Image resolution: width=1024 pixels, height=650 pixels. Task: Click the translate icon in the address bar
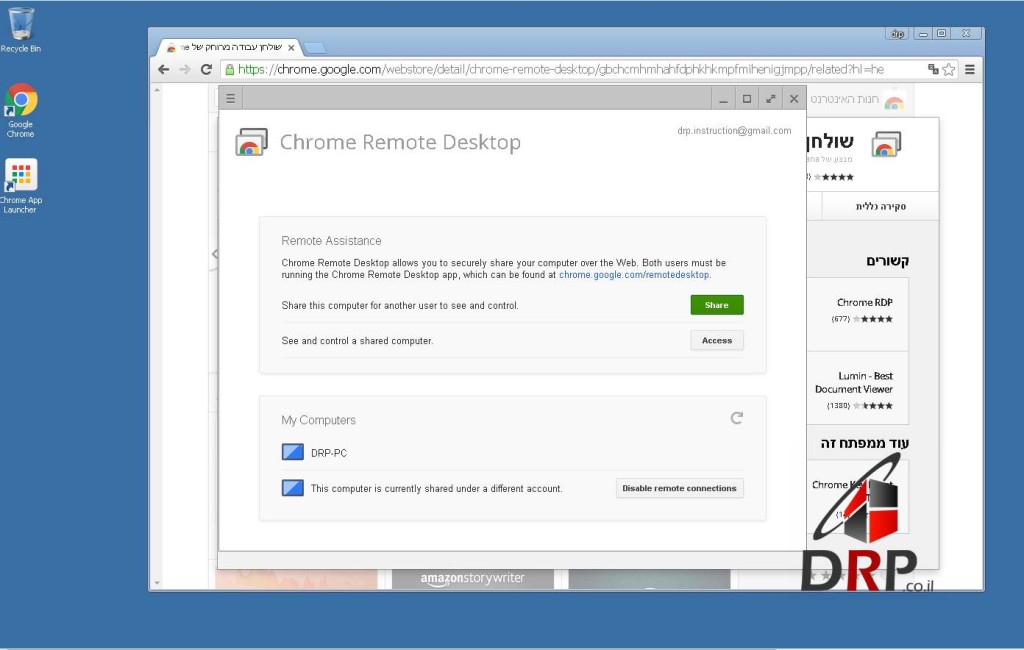pos(932,70)
